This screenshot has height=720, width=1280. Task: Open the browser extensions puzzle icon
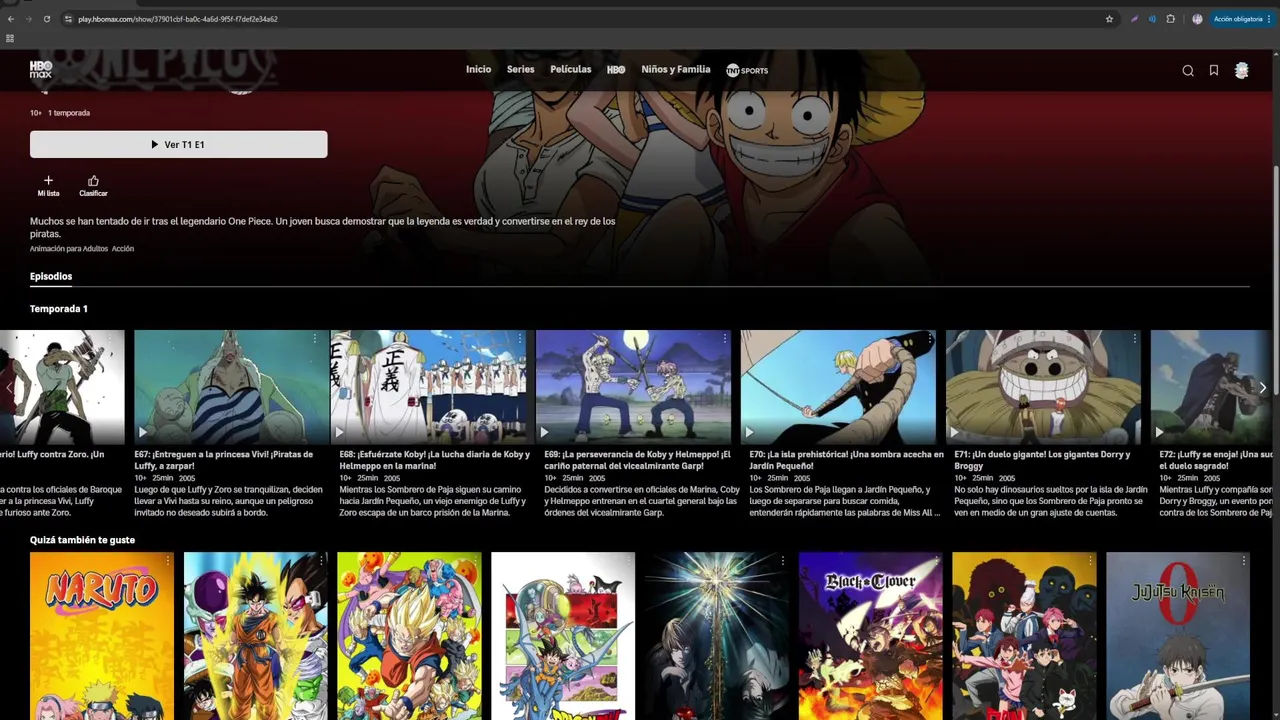1171,19
